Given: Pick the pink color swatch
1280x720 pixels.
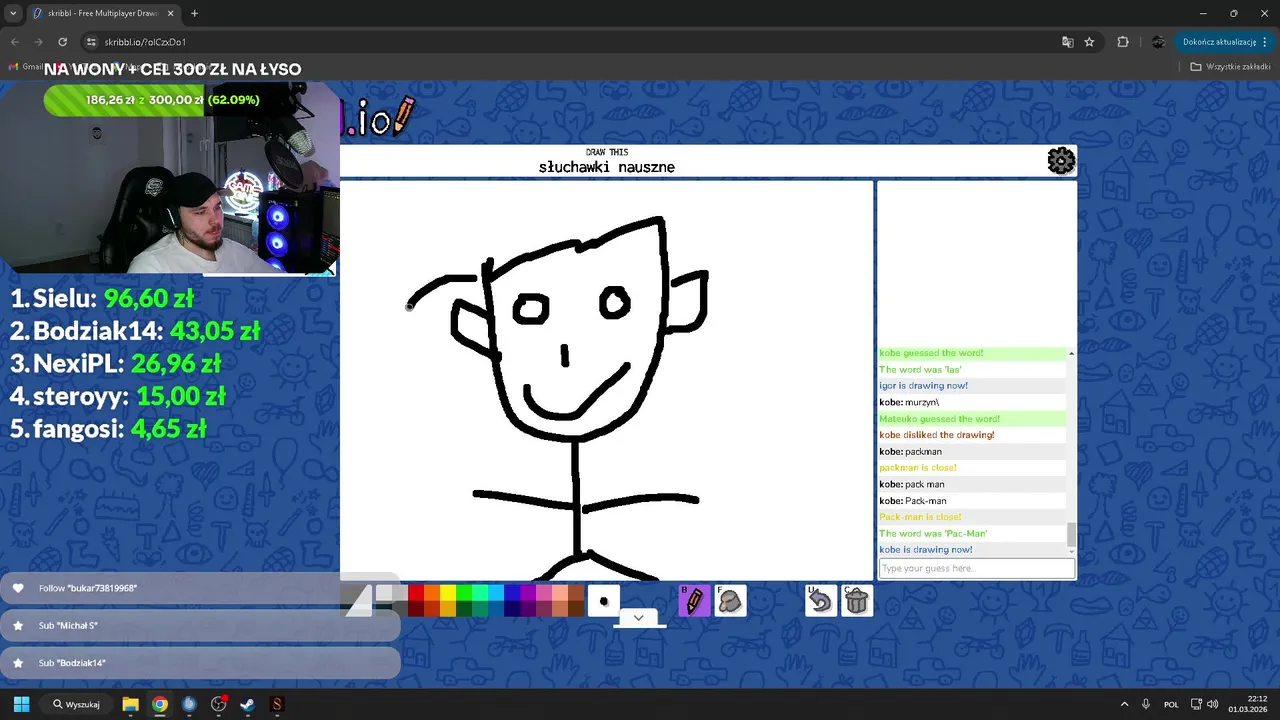Looking at the screenshot, I should [544, 593].
